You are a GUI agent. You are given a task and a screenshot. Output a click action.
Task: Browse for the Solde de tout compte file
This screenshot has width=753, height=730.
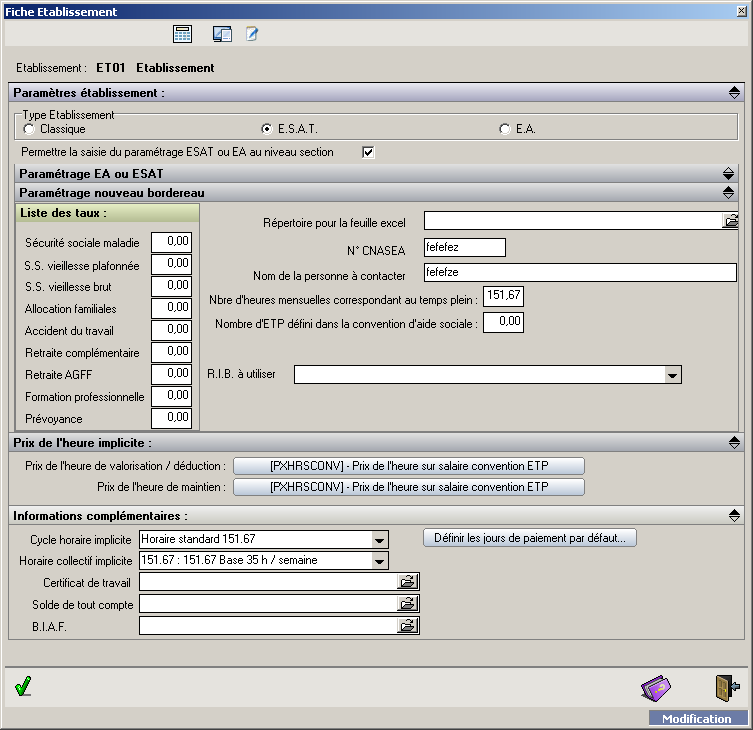tap(408, 604)
